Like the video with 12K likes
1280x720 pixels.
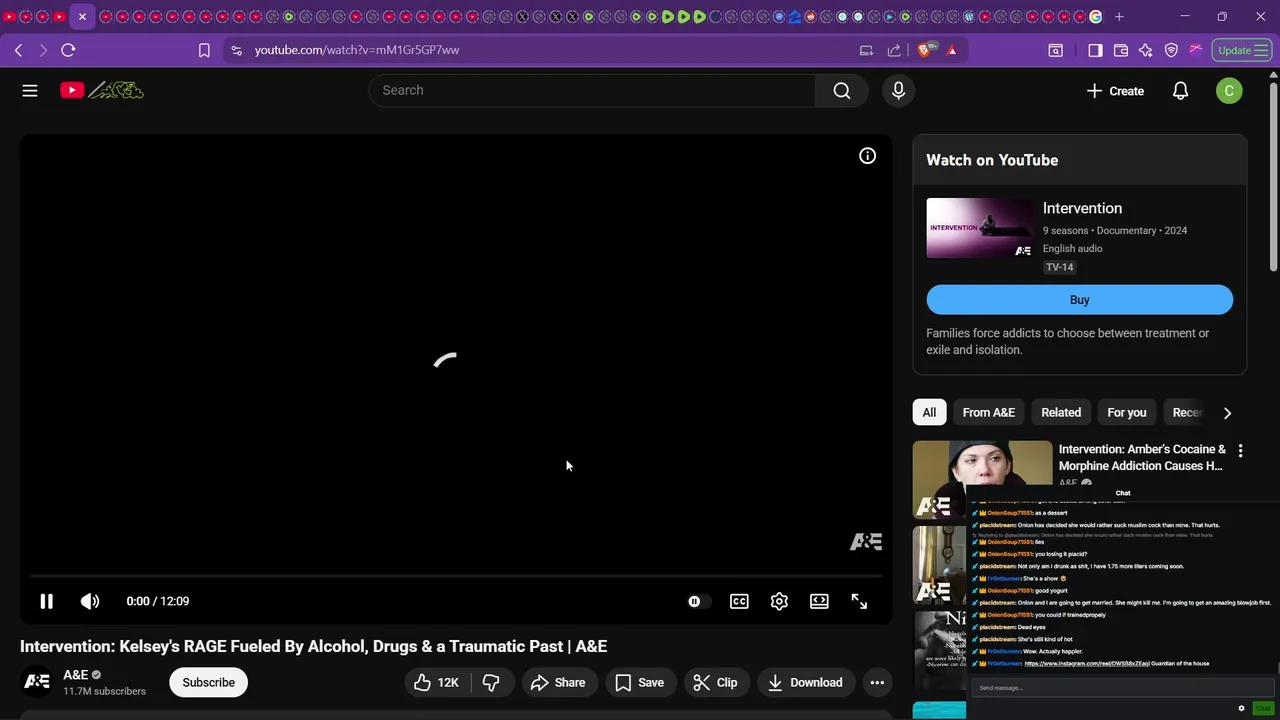click(437, 682)
